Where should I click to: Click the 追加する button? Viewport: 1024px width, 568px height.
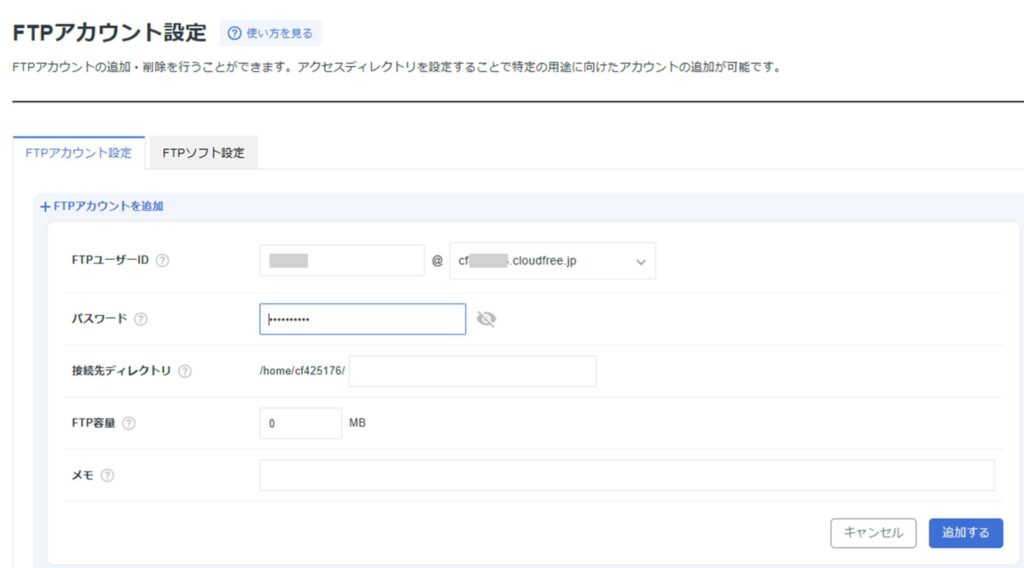pyautogui.click(x=965, y=533)
